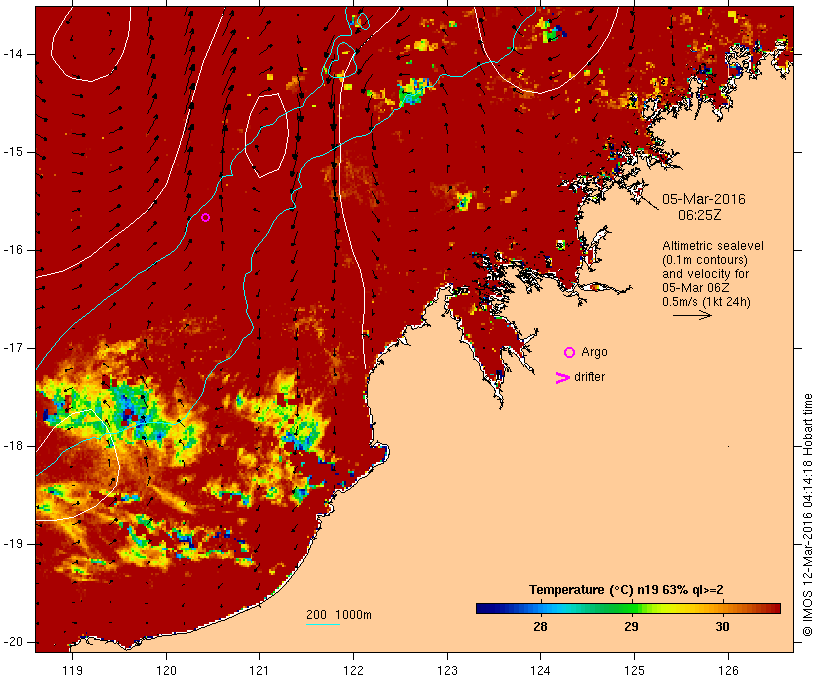Click the '28' color bar label

(x=540, y=626)
